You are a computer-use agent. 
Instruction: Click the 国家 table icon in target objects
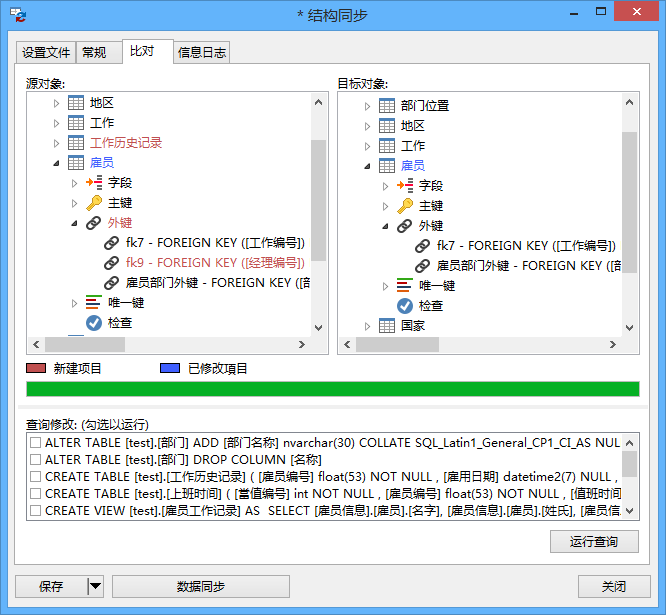[x=387, y=326]
